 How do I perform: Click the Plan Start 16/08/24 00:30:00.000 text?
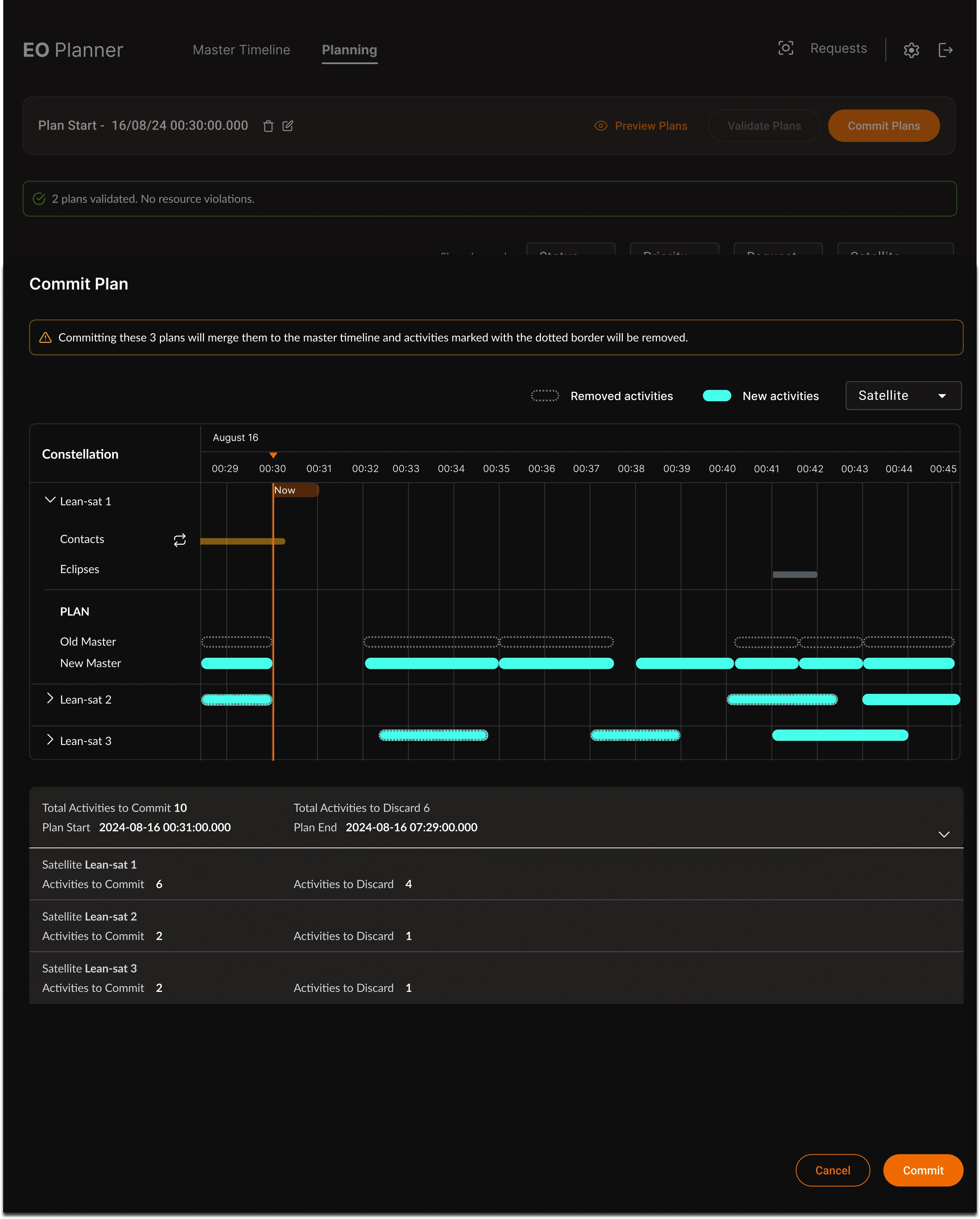143,126
